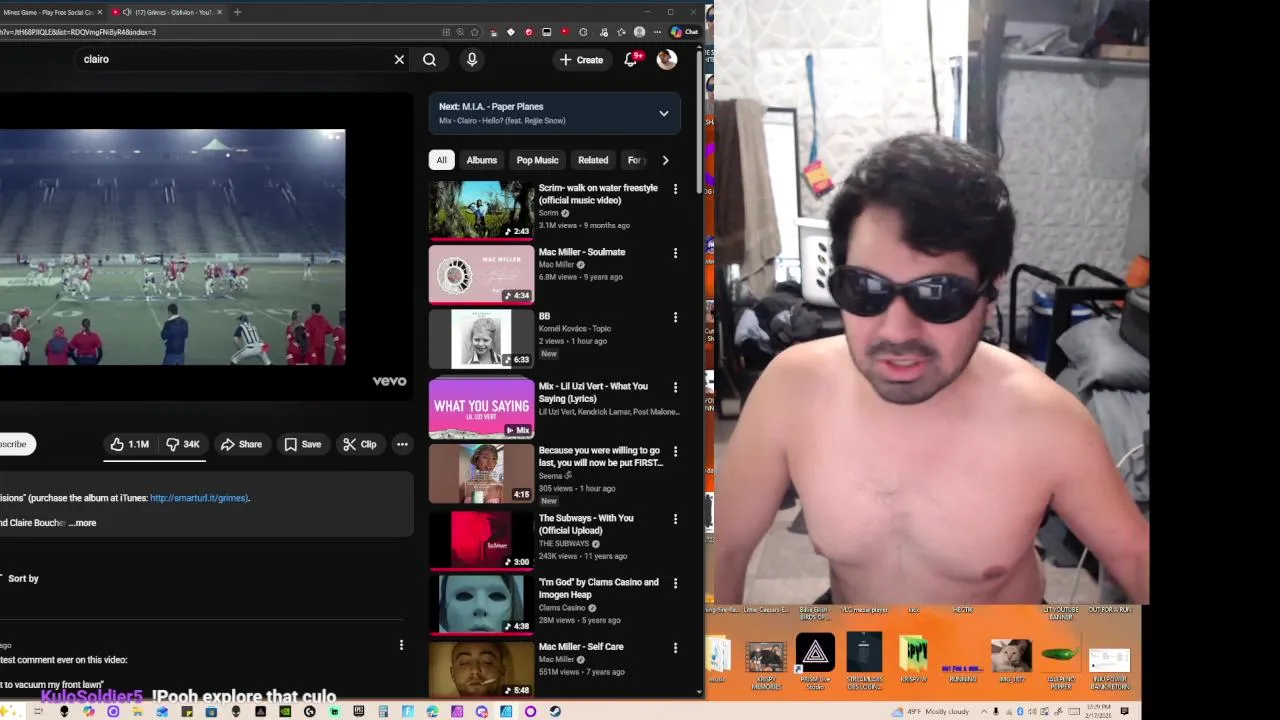
Task: Select the Albums filter chip
Action: [x=481, y=160]
